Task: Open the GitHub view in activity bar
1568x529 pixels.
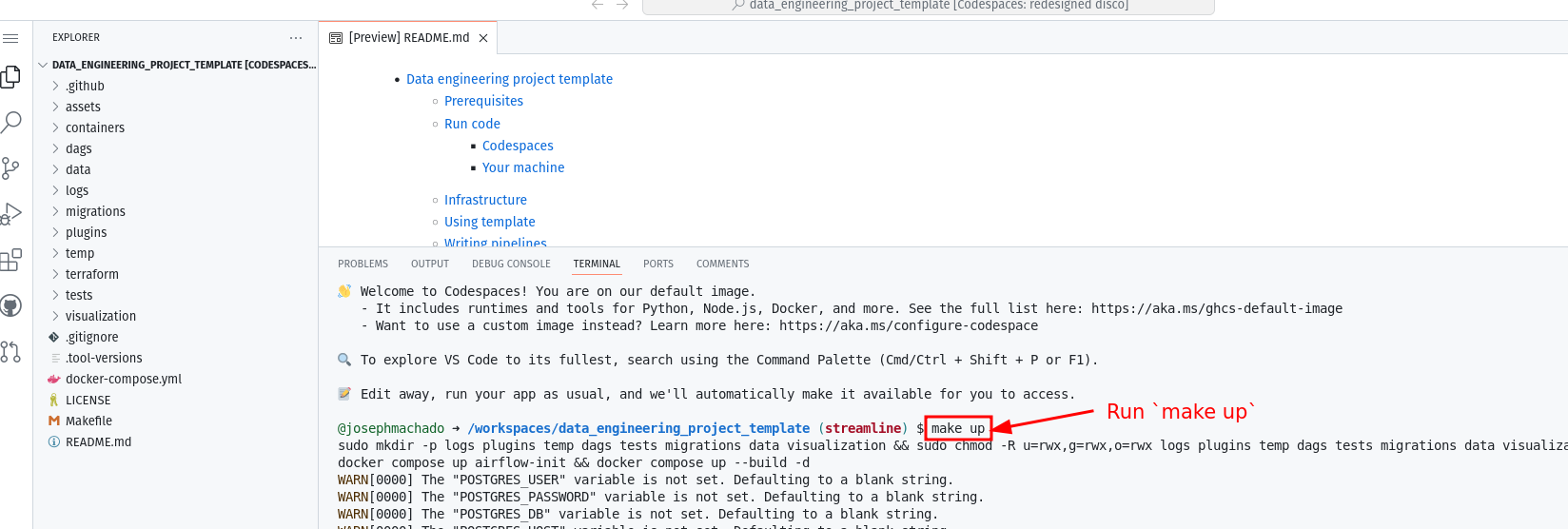Action: click(10, 305)
